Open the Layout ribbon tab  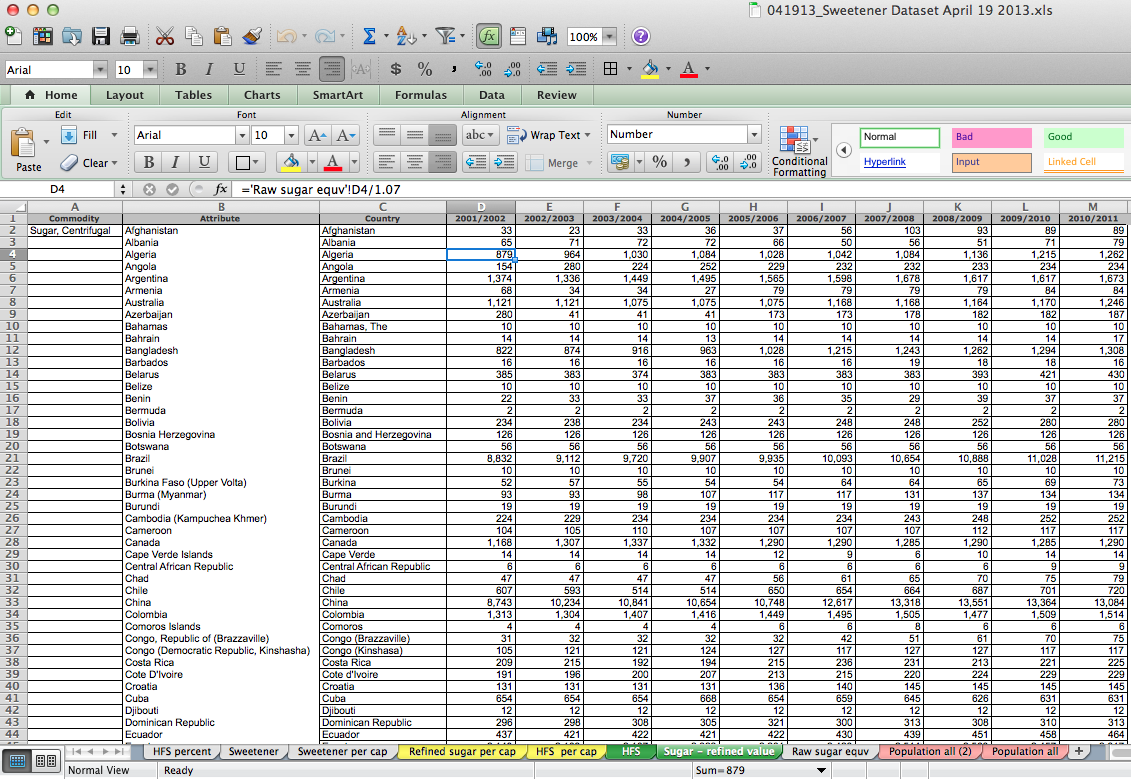125,94
